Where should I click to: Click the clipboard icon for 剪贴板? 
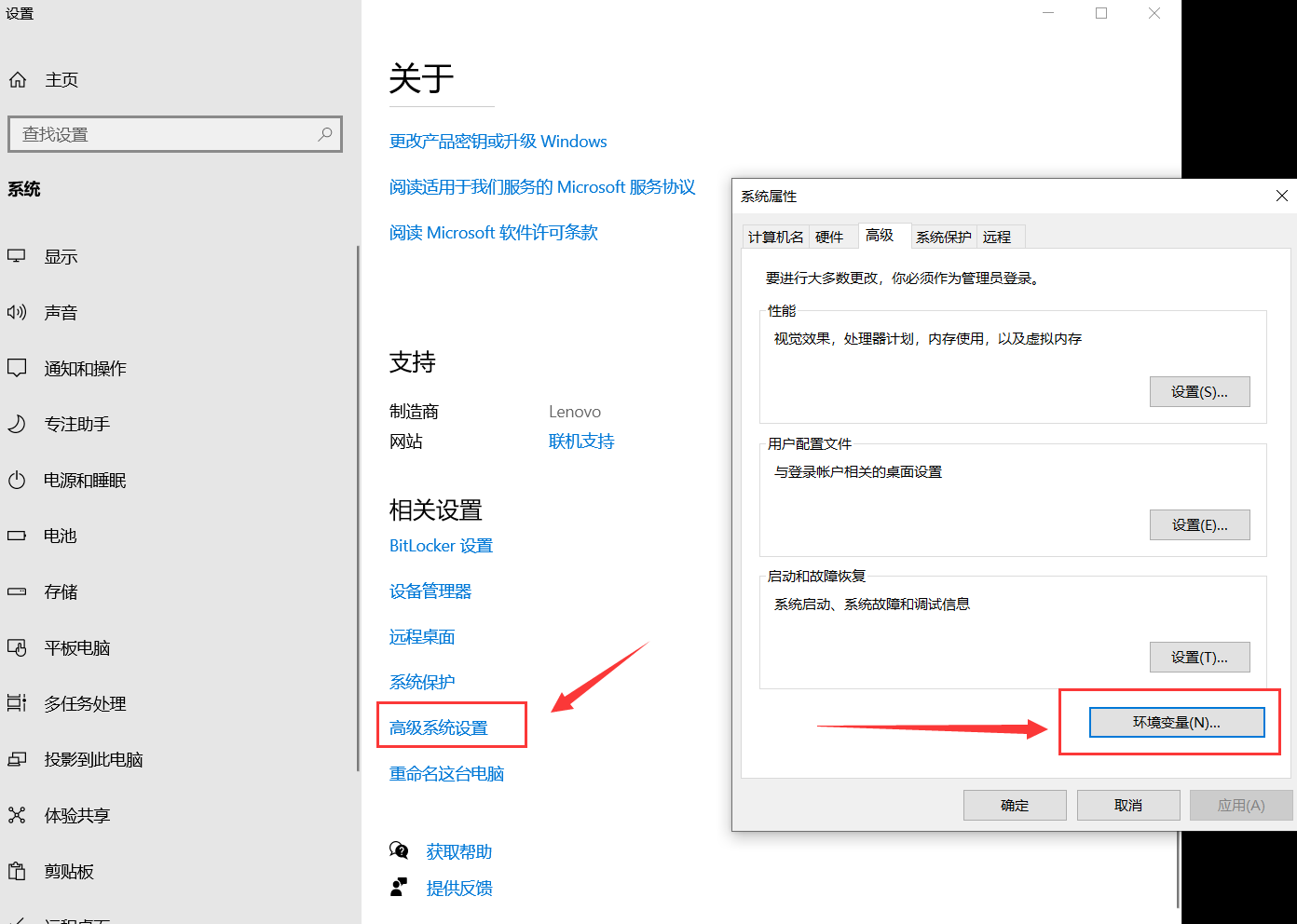pyautogui.click(x=17, y=871)
